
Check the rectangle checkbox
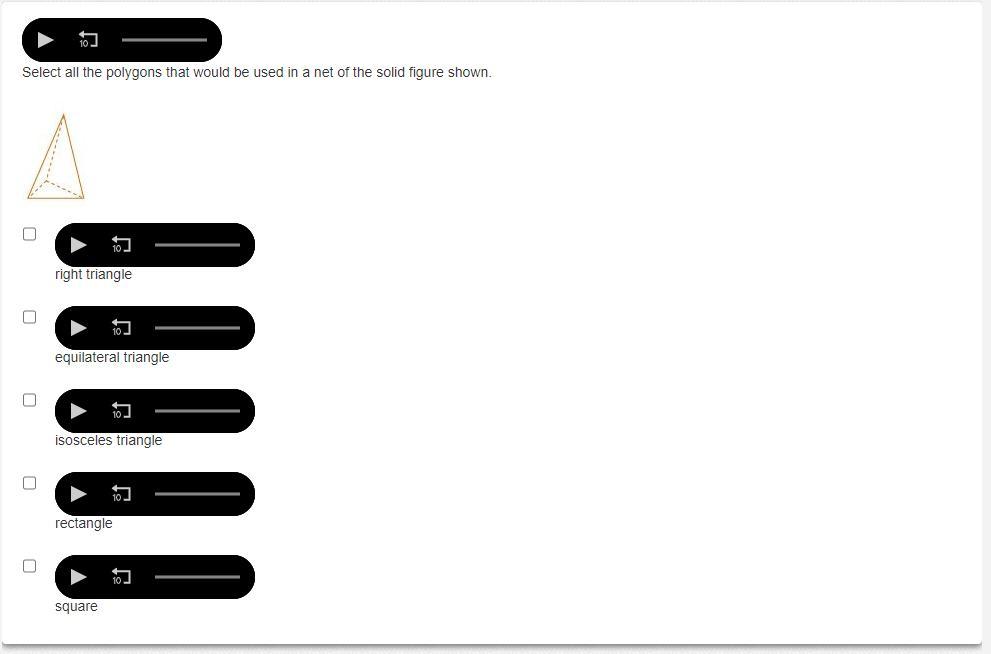[30, 483]
